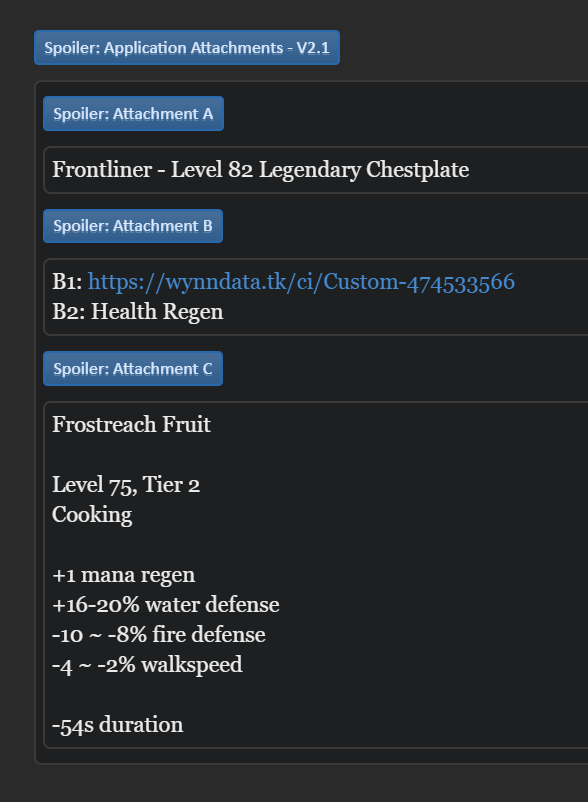This screenshot has width=588, height=802.
Task: Click the Spoiler: Application Attachments V2.1 button
Action: point(186,47)
